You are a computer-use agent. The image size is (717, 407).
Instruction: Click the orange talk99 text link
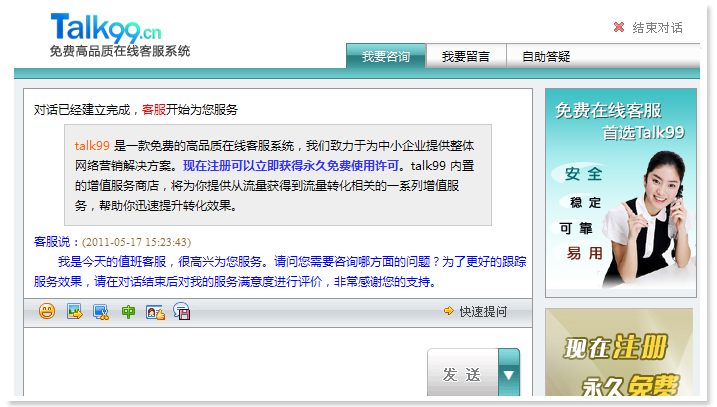coord(92,145)
